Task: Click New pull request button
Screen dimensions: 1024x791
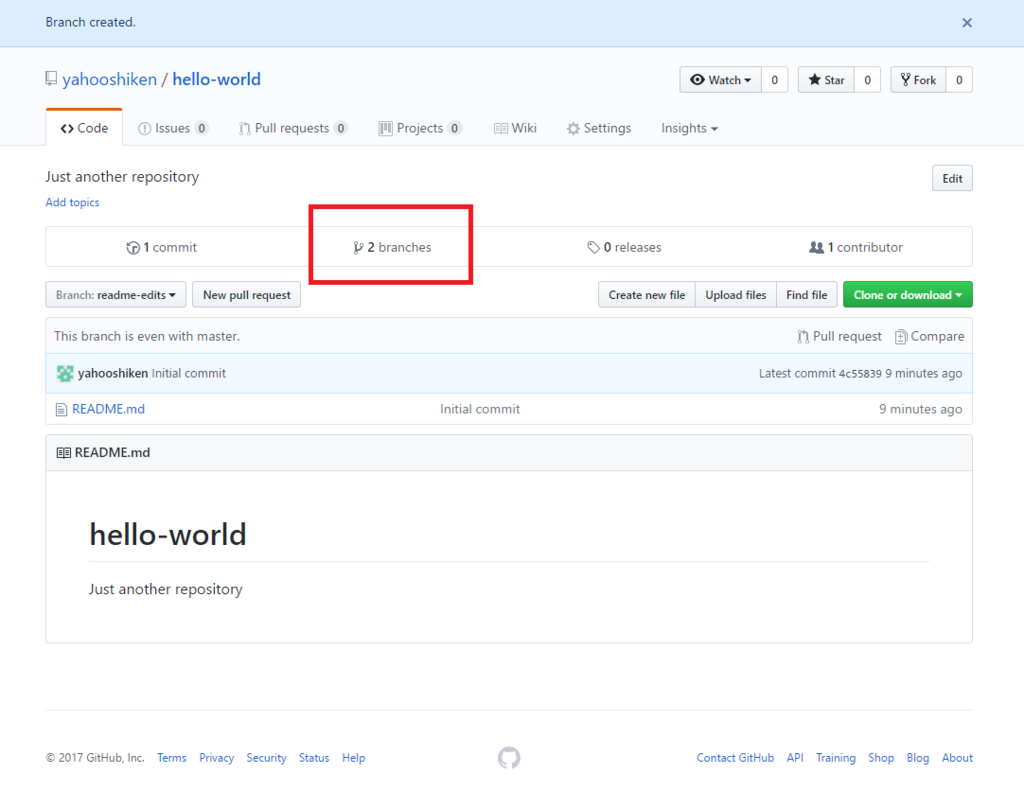Action: click(247, 295)
